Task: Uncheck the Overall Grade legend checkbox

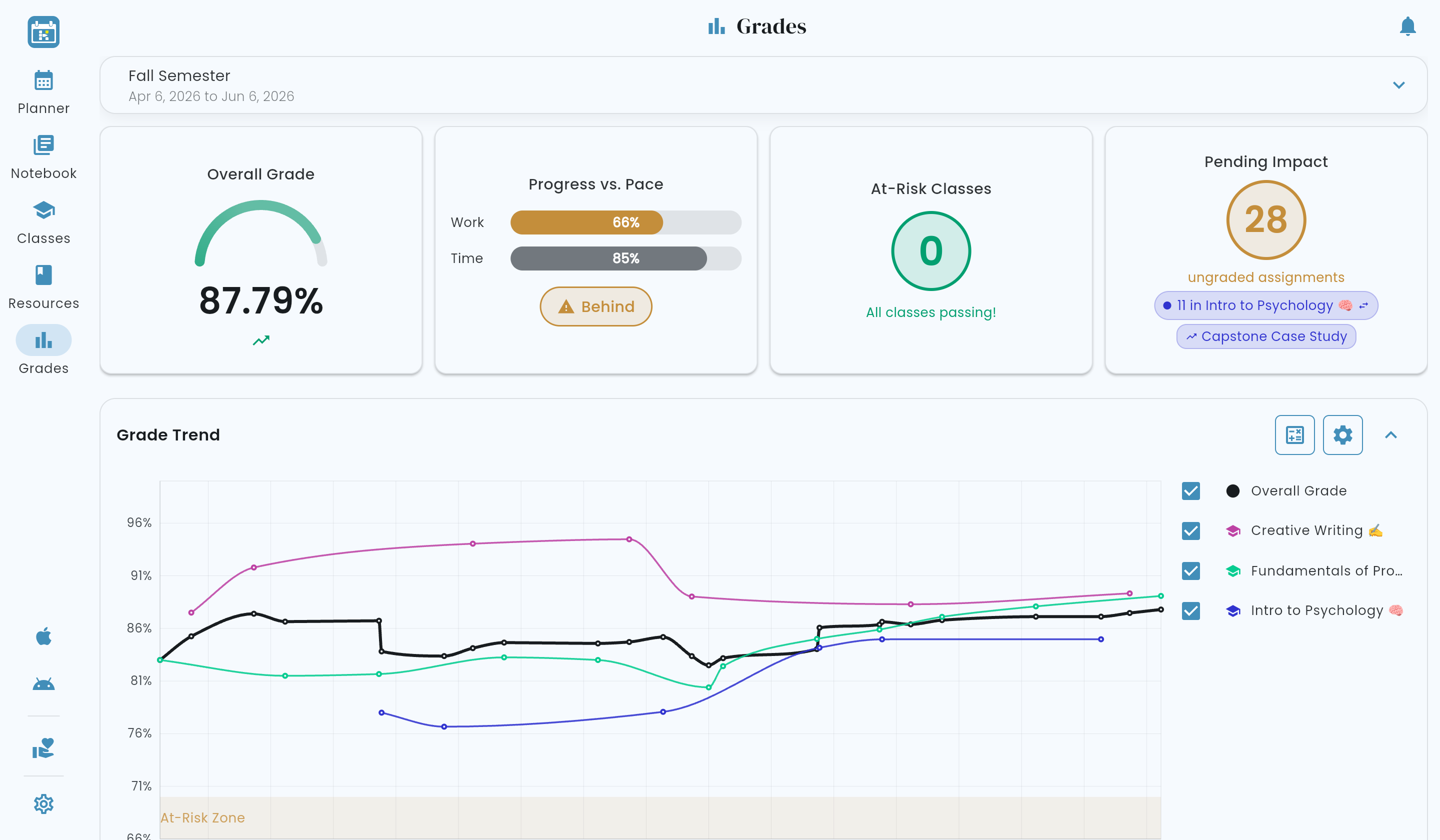Action: pos(1191,491)
